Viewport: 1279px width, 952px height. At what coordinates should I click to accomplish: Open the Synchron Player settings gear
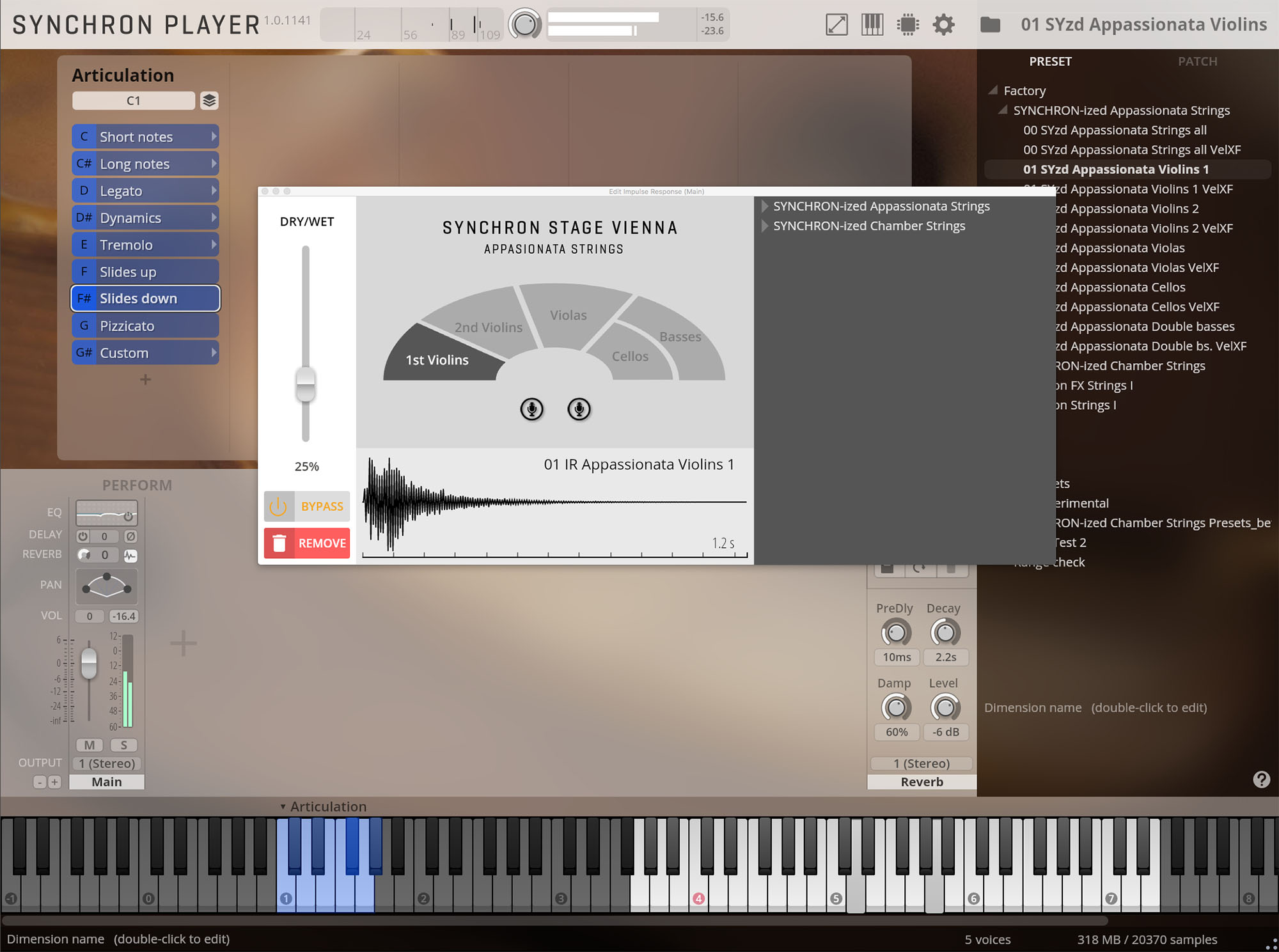pyautogui.click(x=943, y=24)
